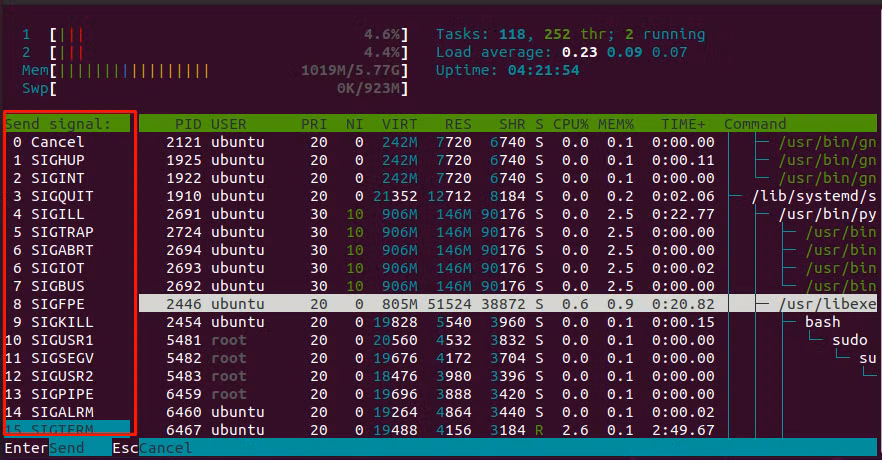Click the Send signal panel title

[x=58, y=124]
